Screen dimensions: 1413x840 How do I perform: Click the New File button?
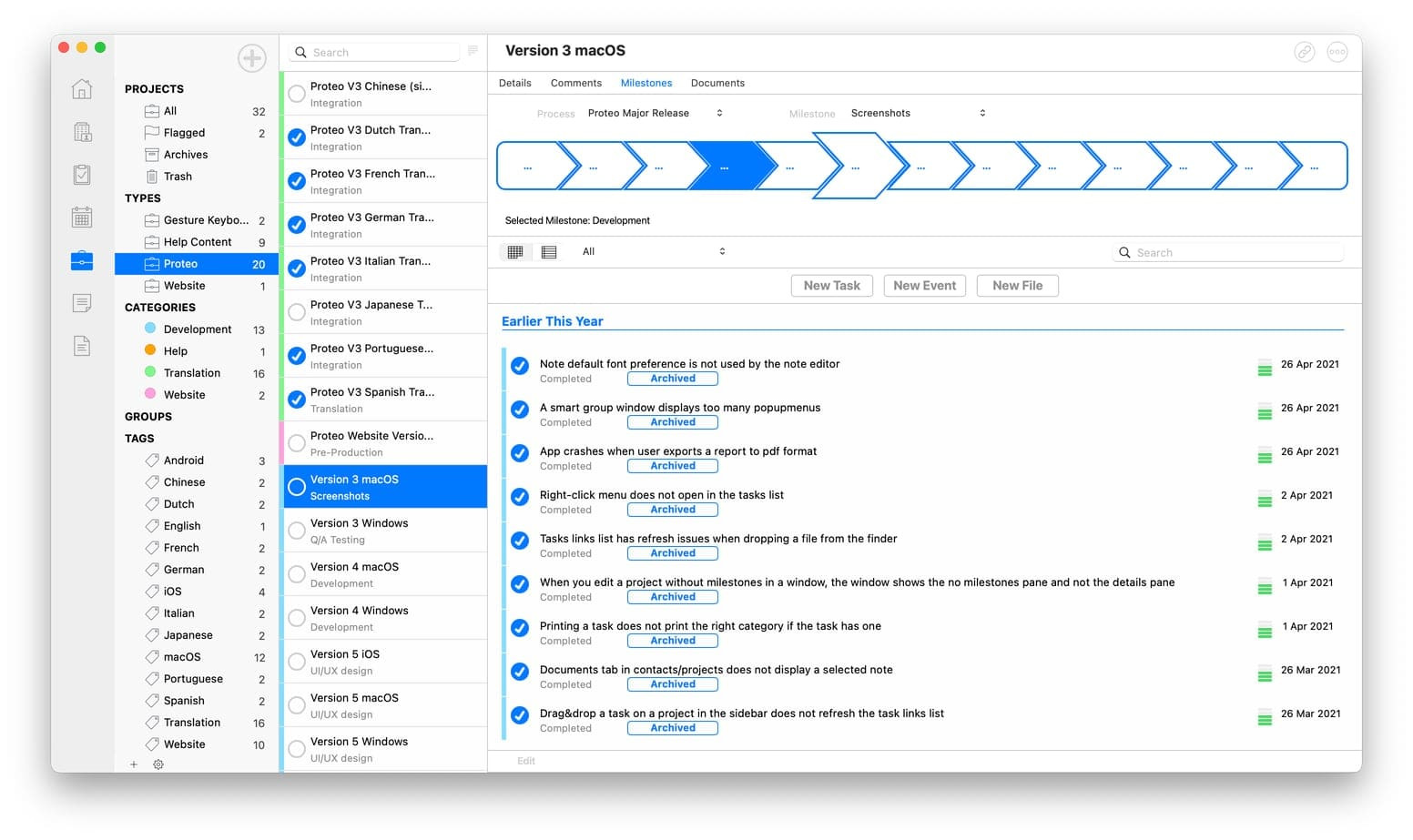(x=1018, y=286)
